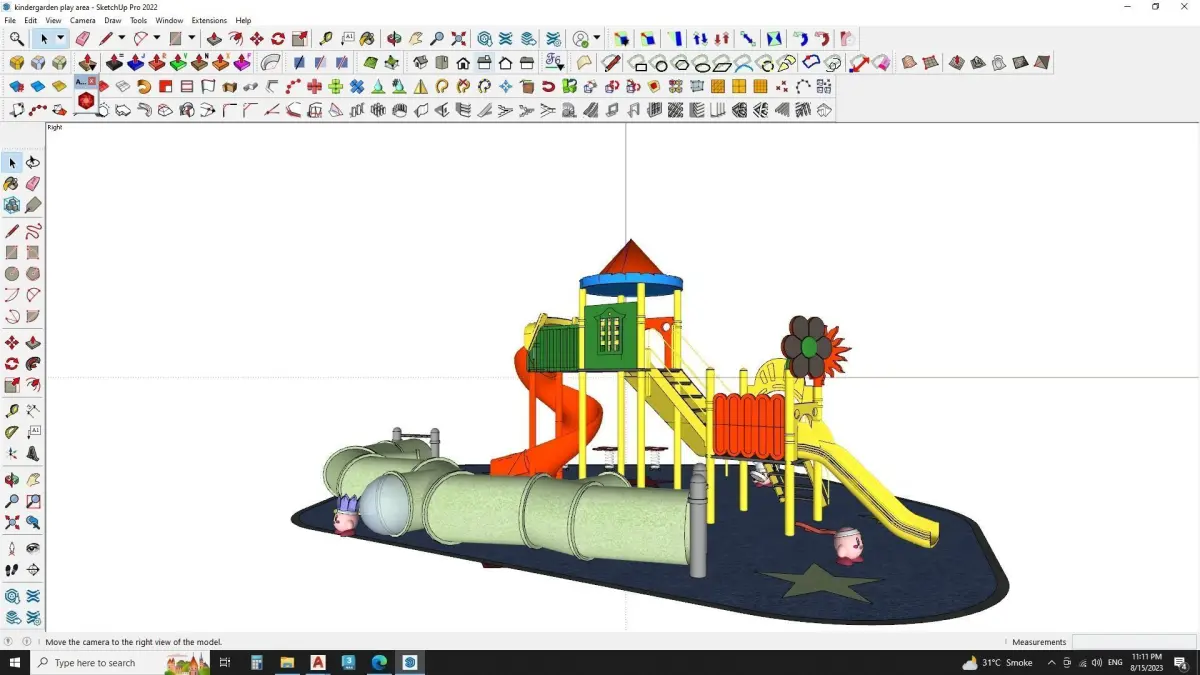
Task: Click the 31°C Smoke weather widget
Action: point(997,662)
